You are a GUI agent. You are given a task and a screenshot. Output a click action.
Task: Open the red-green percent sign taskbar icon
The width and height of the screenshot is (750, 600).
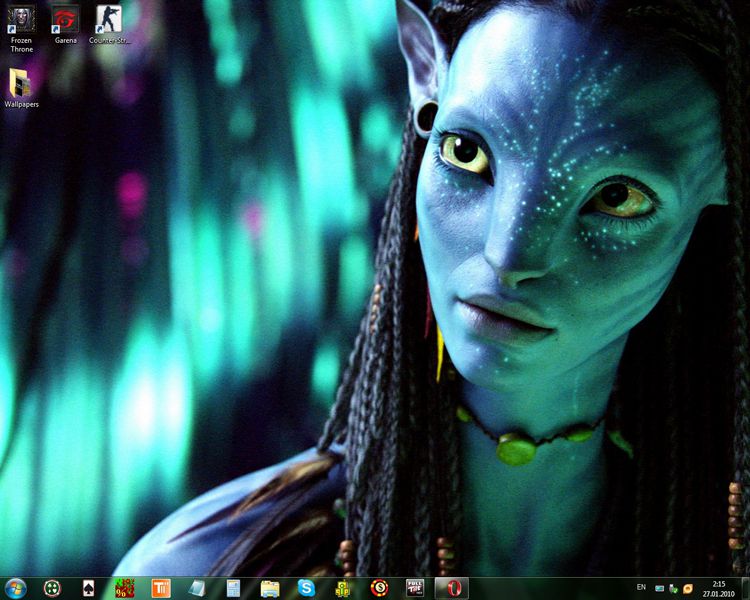(x=124, y=589)
